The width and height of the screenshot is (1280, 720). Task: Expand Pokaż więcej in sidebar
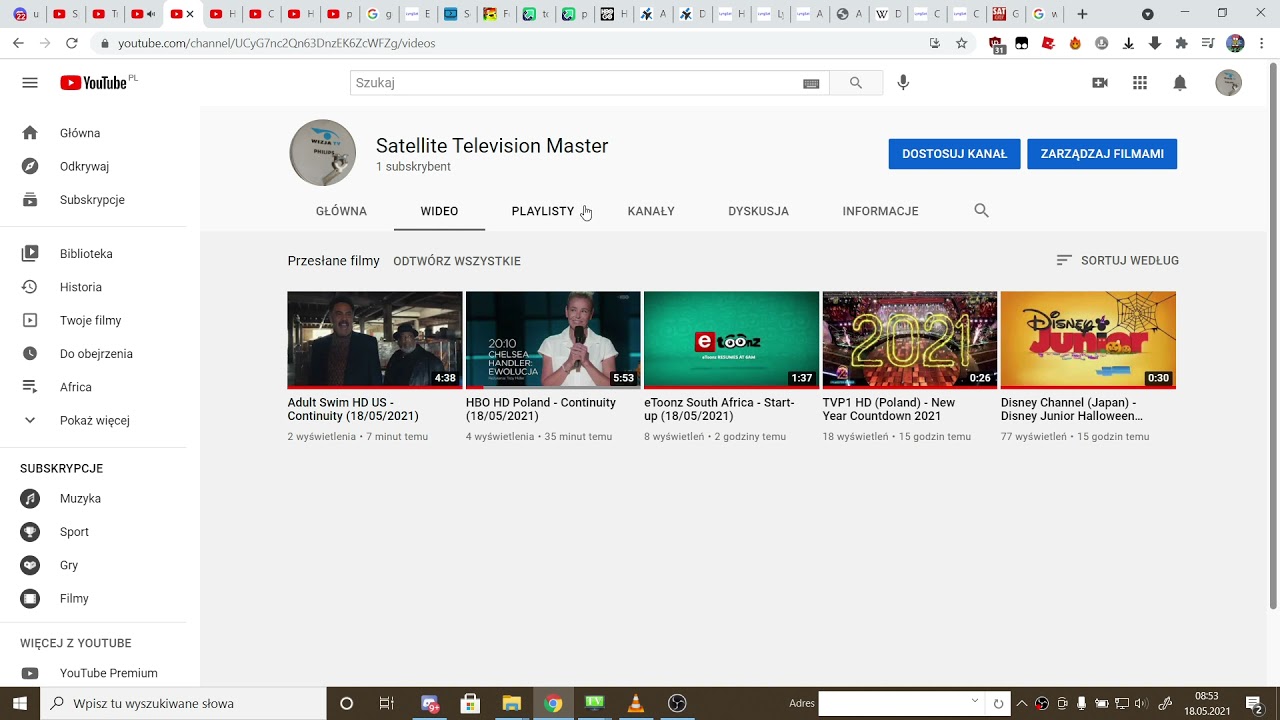[93, 420]
